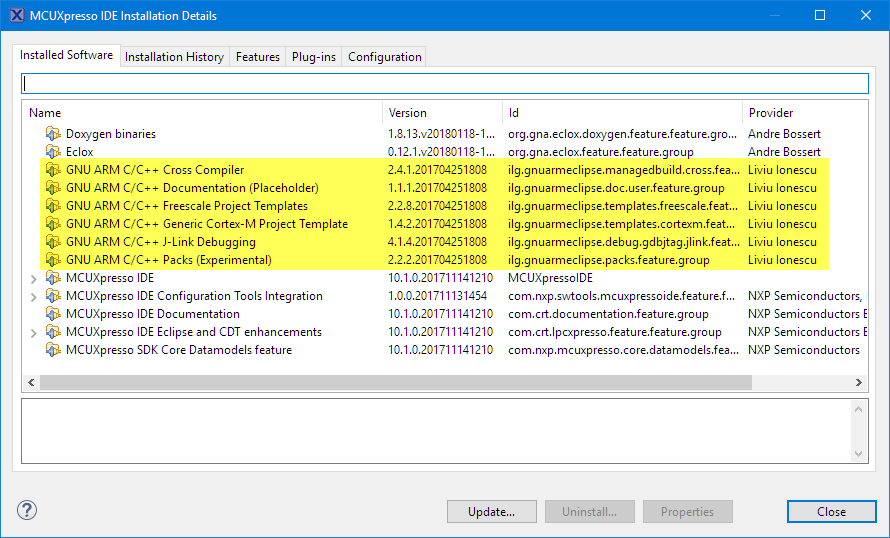Click version 2.4.1.201704251808 cell

tap(437, 170)
